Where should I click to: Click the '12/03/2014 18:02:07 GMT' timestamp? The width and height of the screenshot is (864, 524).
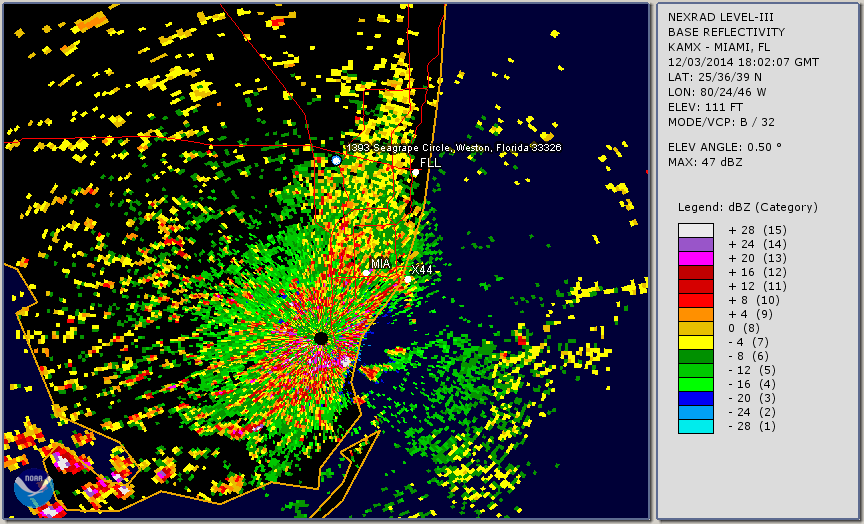[x=743, y=62]
